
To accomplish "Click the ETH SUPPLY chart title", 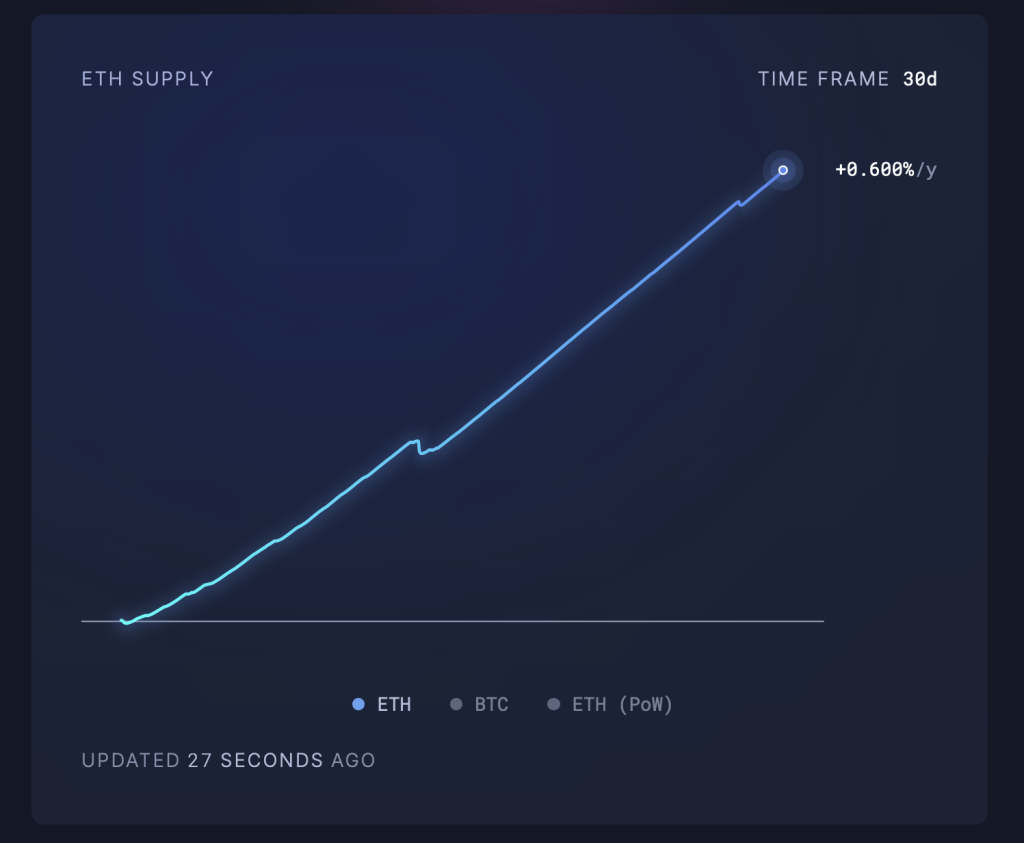I will point(147,79).
